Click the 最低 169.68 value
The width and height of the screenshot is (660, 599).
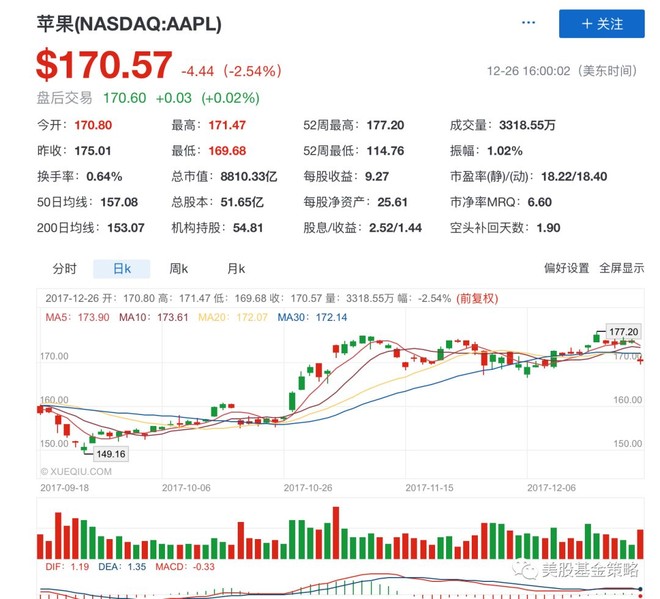pos(227,151)
